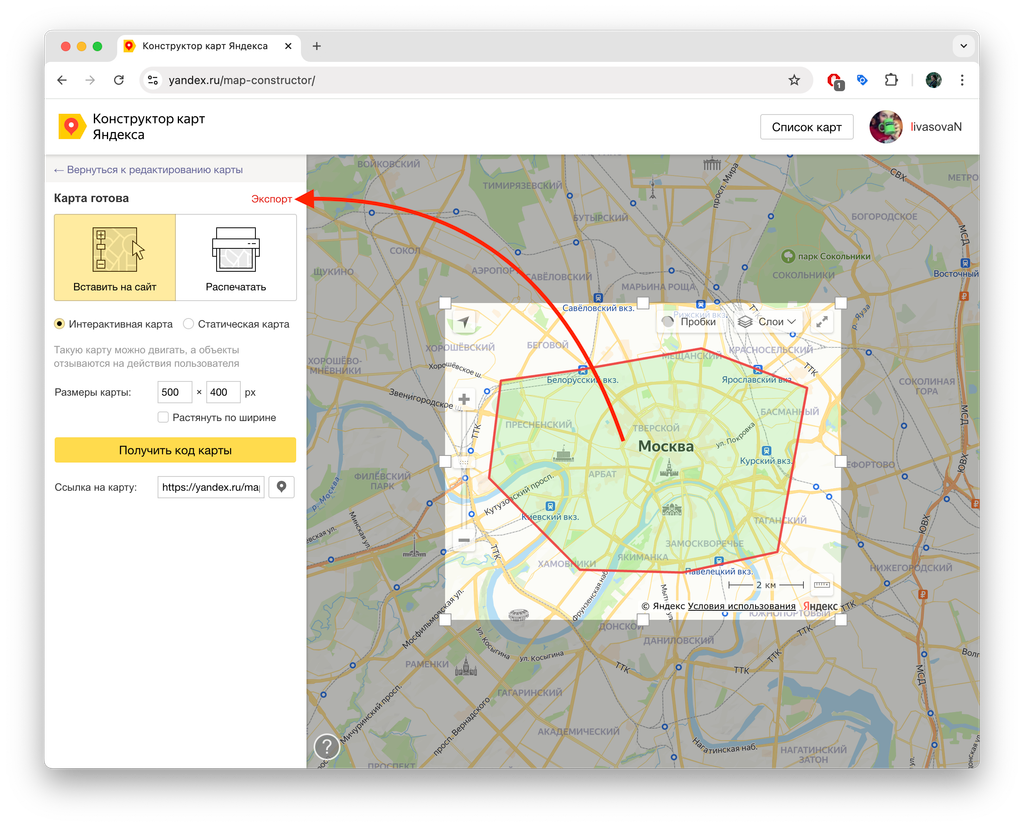Open site information icon in address bar
1024x827 pixels.
pyautogui.click(x=153, y=80)
